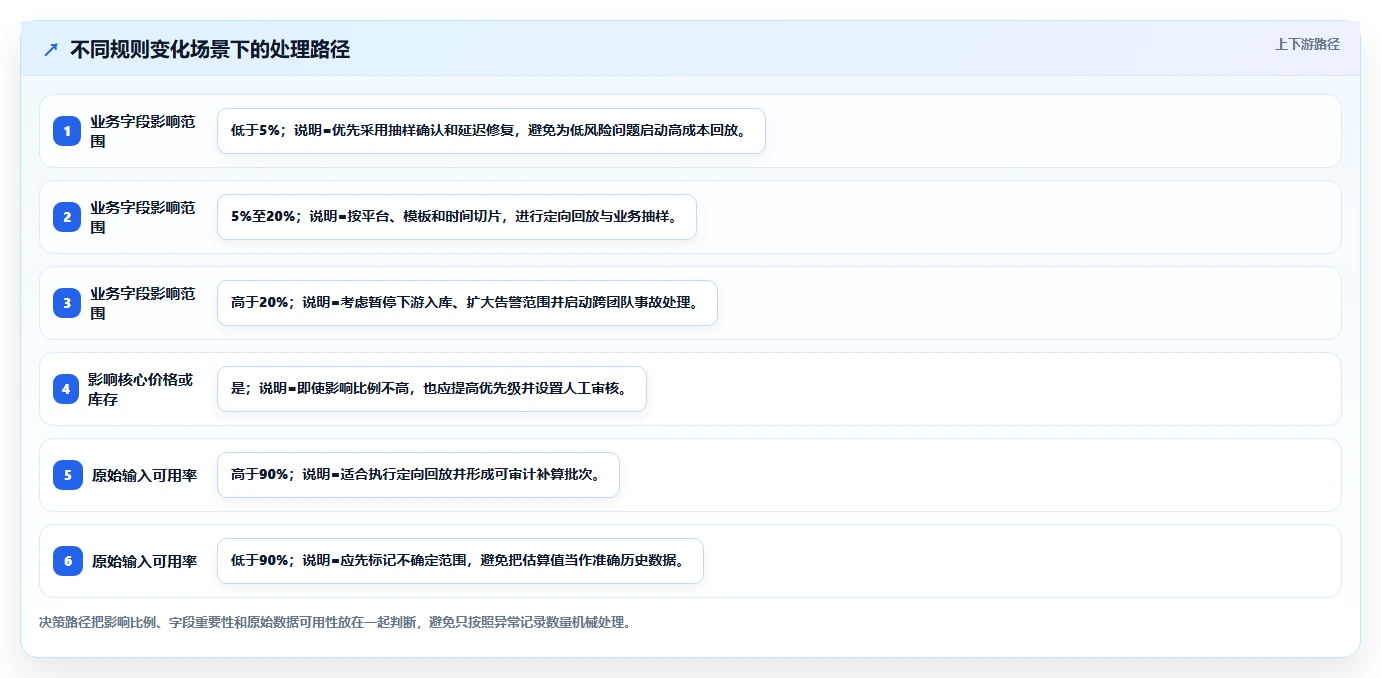Click the 上下游路径 label in the header
1381x678 pixels.
pos(1307,44)
